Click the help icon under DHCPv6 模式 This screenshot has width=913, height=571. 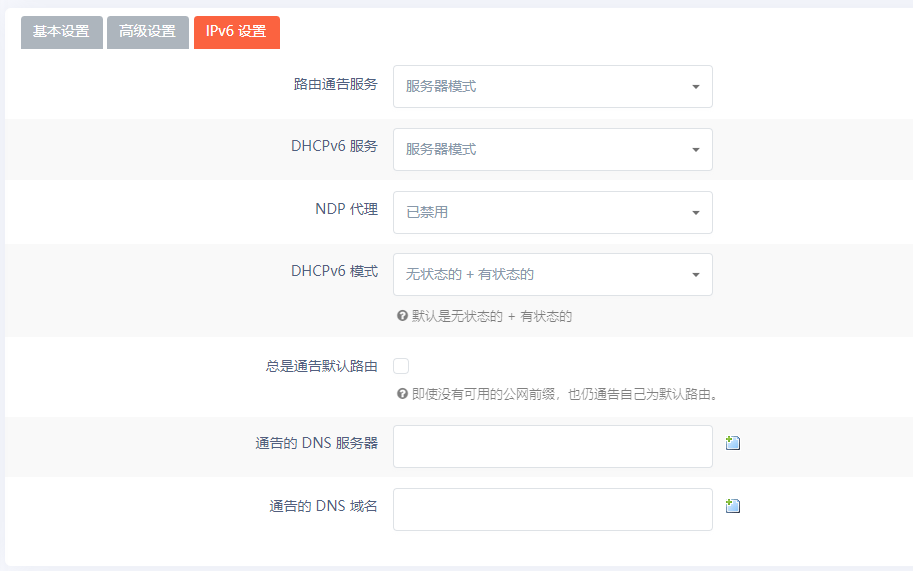(402, 316)
